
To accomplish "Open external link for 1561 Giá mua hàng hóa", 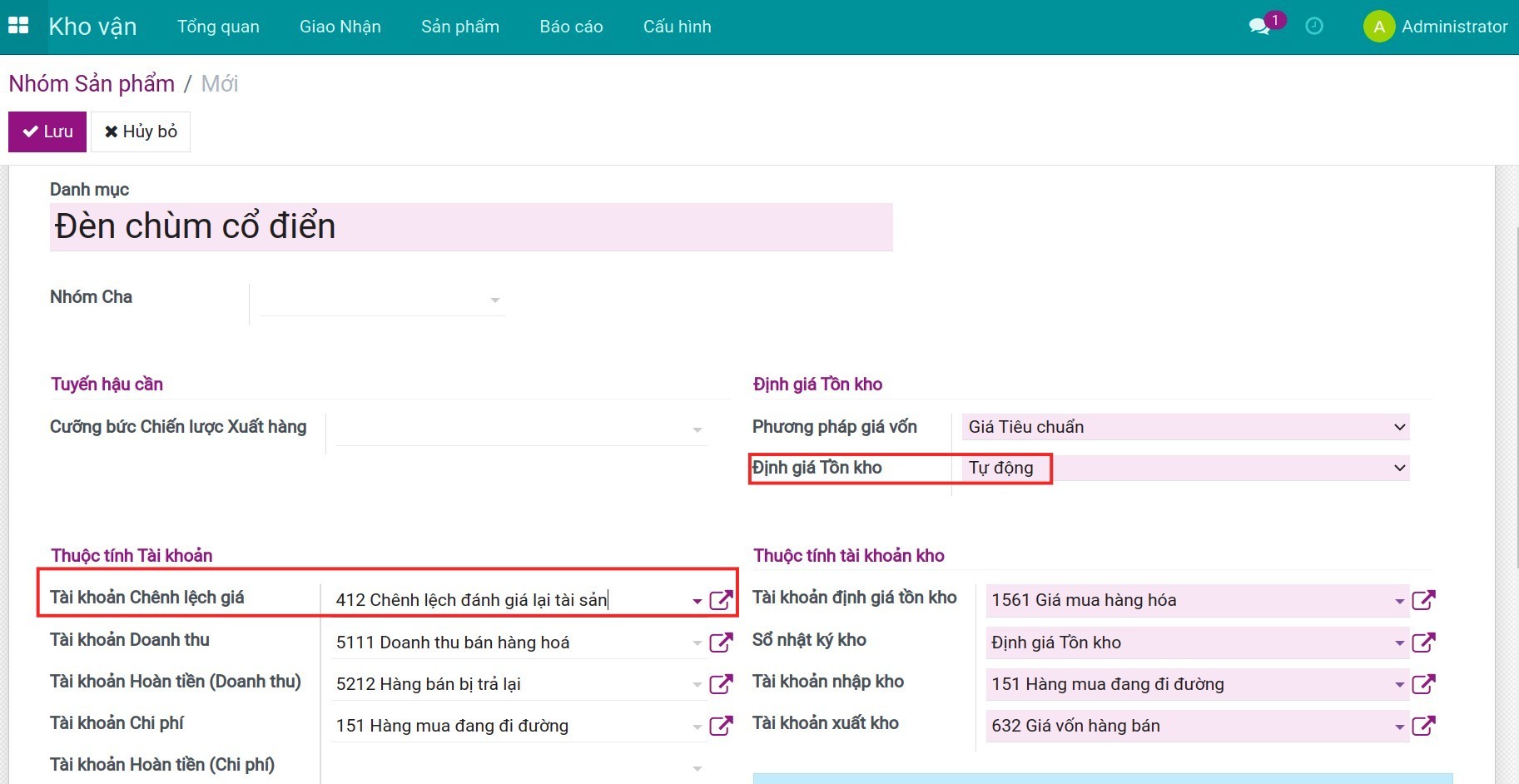I will tap(1423, 600).
